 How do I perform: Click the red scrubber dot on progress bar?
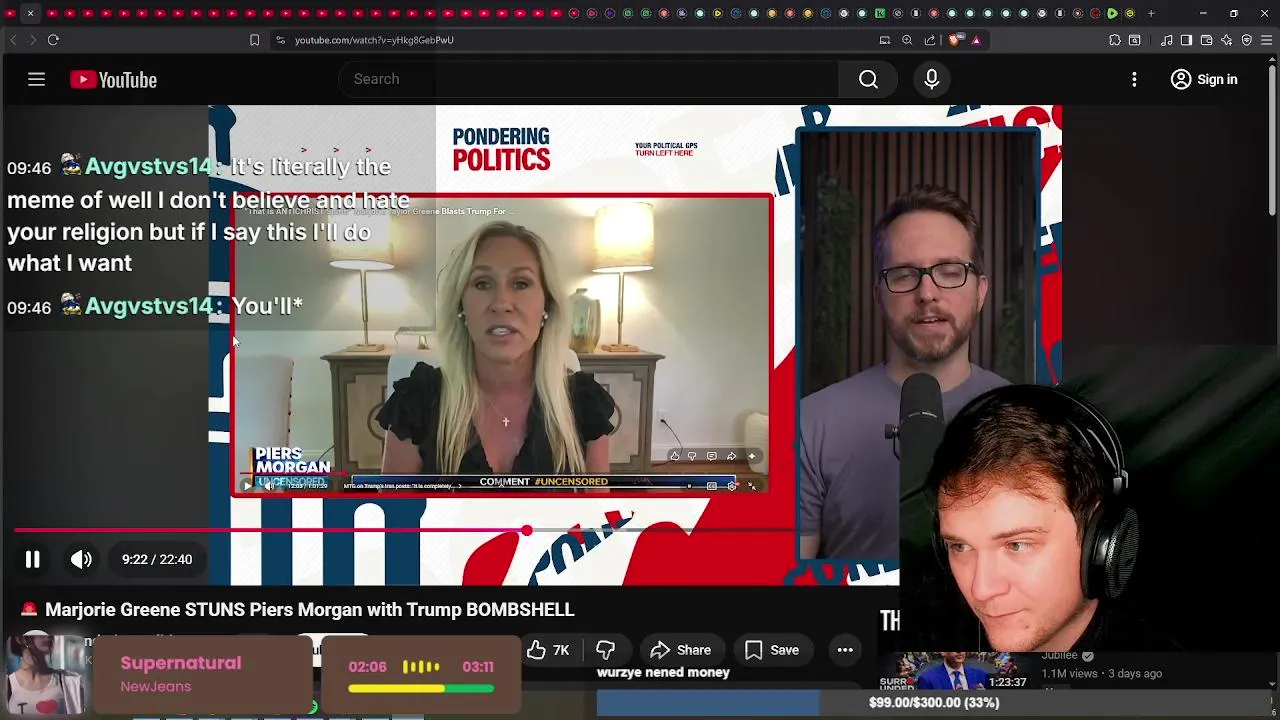[527, 531]
